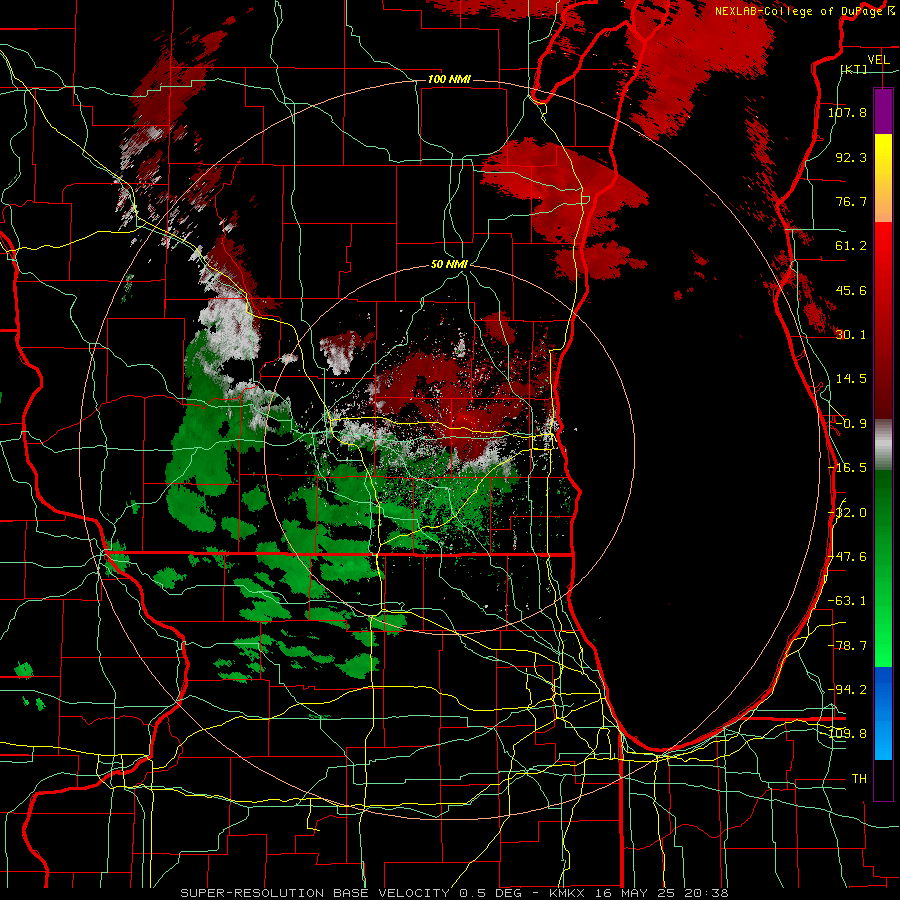Viewport: 900px width, 900px height.
Task: Select the 107.8 velocity scale value
Action: (847, 112)
